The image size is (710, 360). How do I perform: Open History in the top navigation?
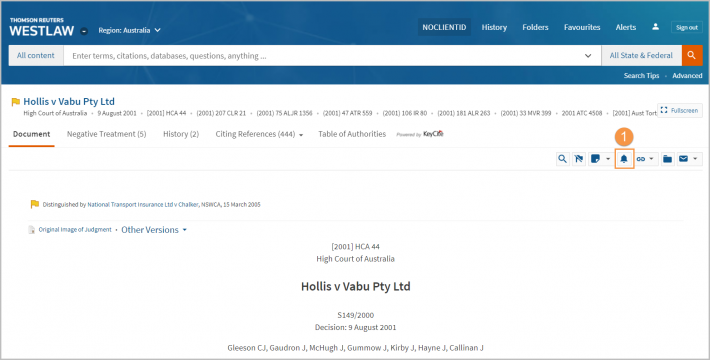tap(494, 27)
